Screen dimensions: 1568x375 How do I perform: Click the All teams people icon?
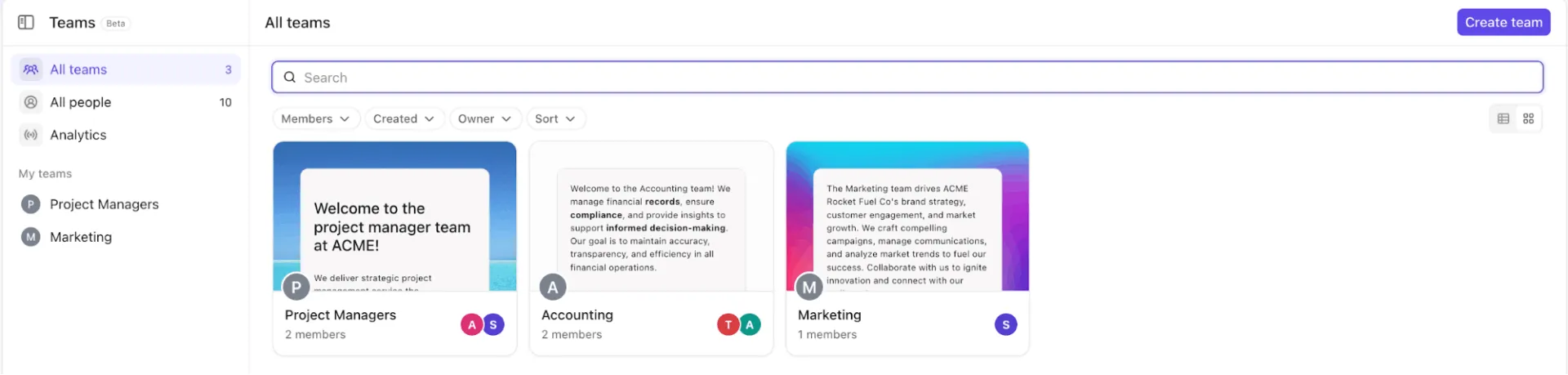[31, 69]
